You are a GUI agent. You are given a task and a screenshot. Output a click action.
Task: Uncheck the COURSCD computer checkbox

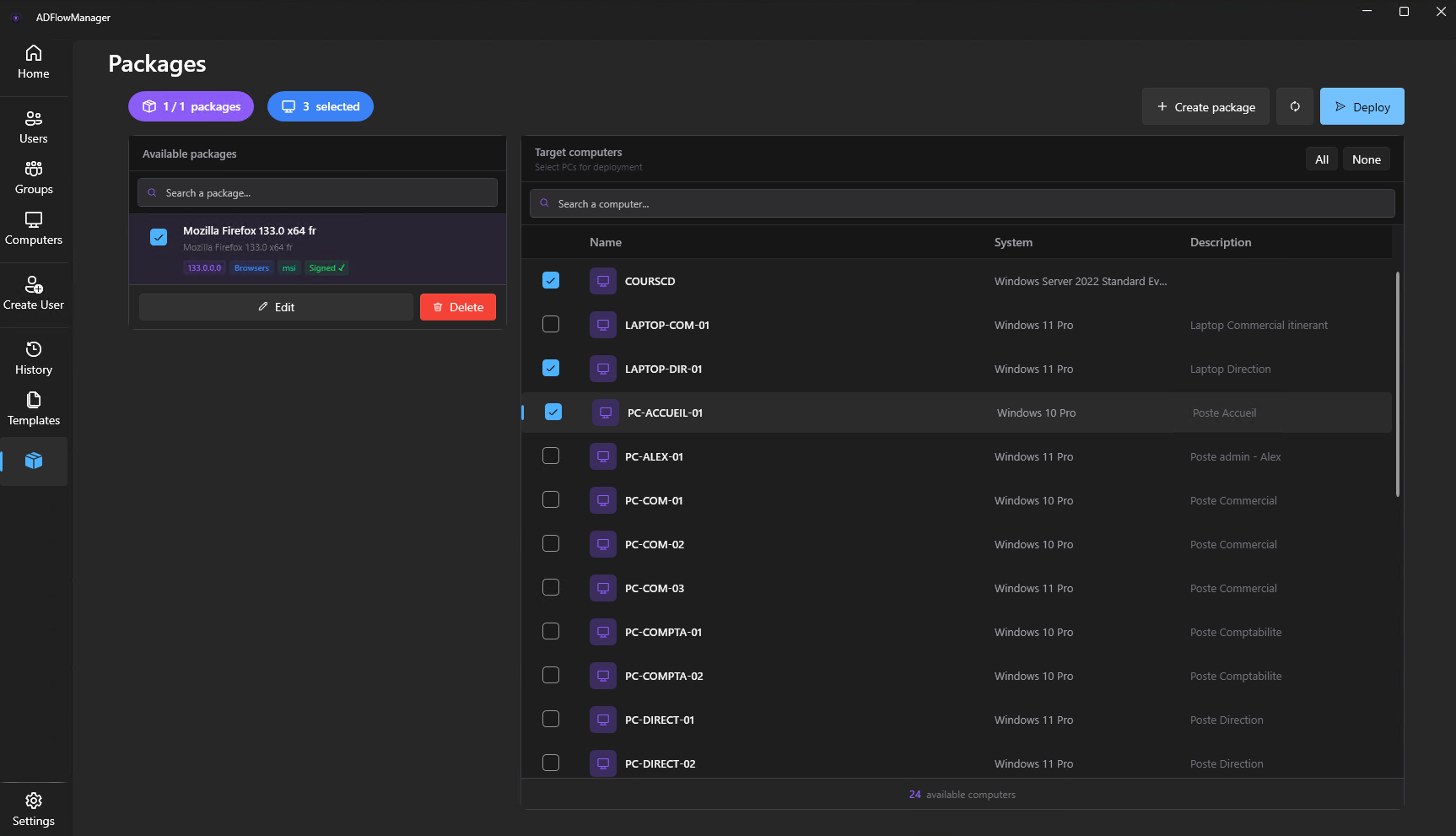[551, 281]
